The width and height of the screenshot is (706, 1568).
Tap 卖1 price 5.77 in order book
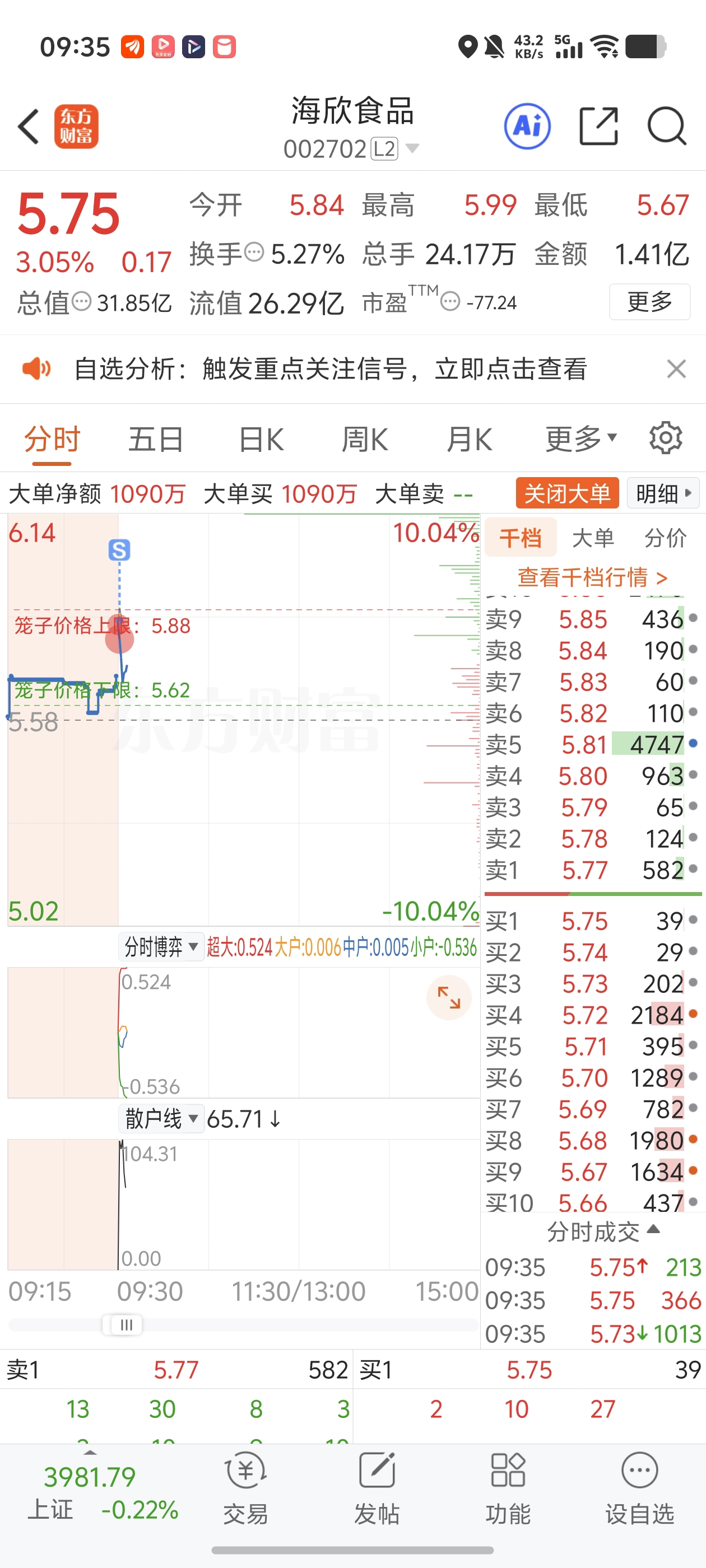(585, 870)
